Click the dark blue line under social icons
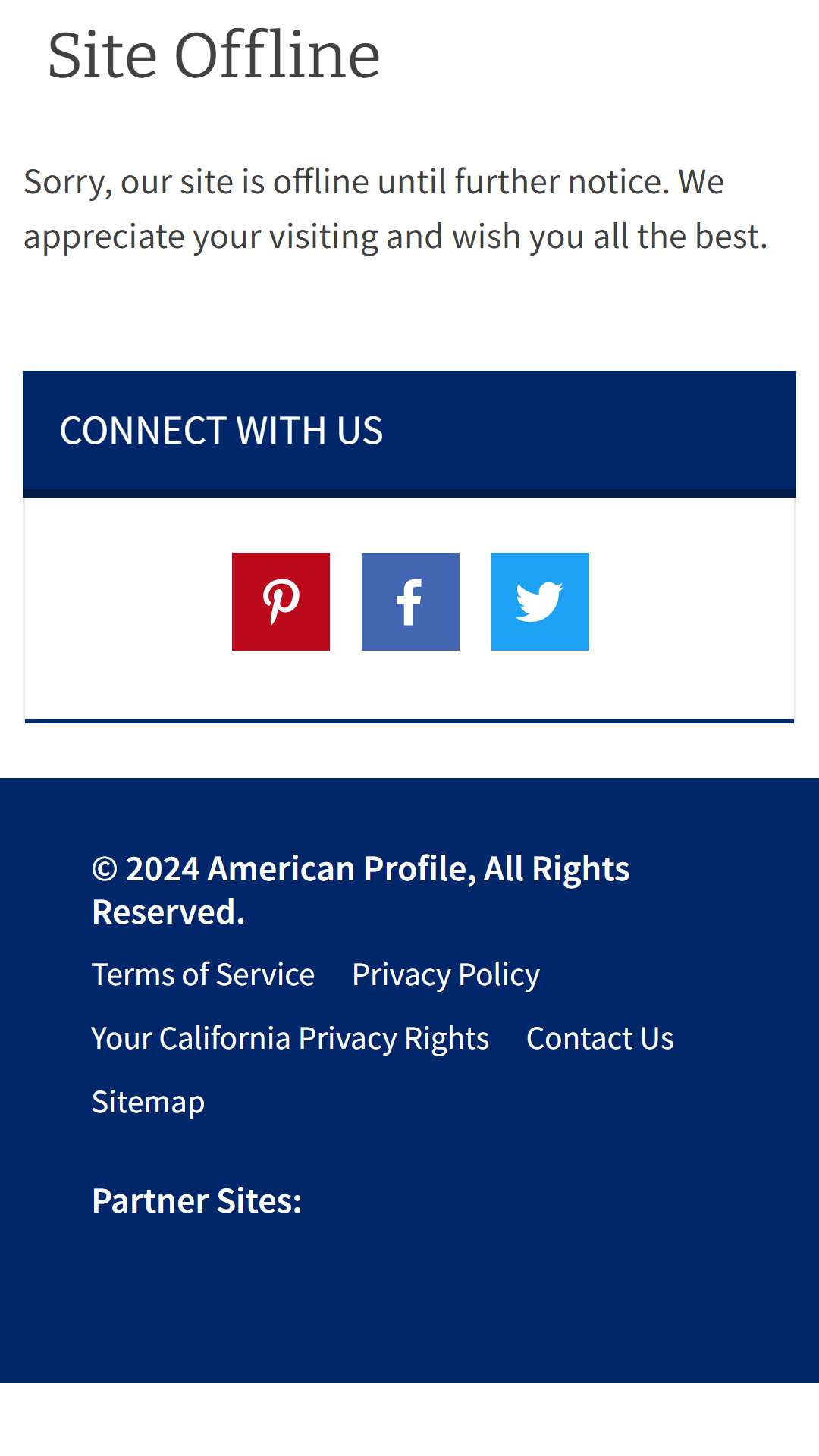 [x=409, y=720]
